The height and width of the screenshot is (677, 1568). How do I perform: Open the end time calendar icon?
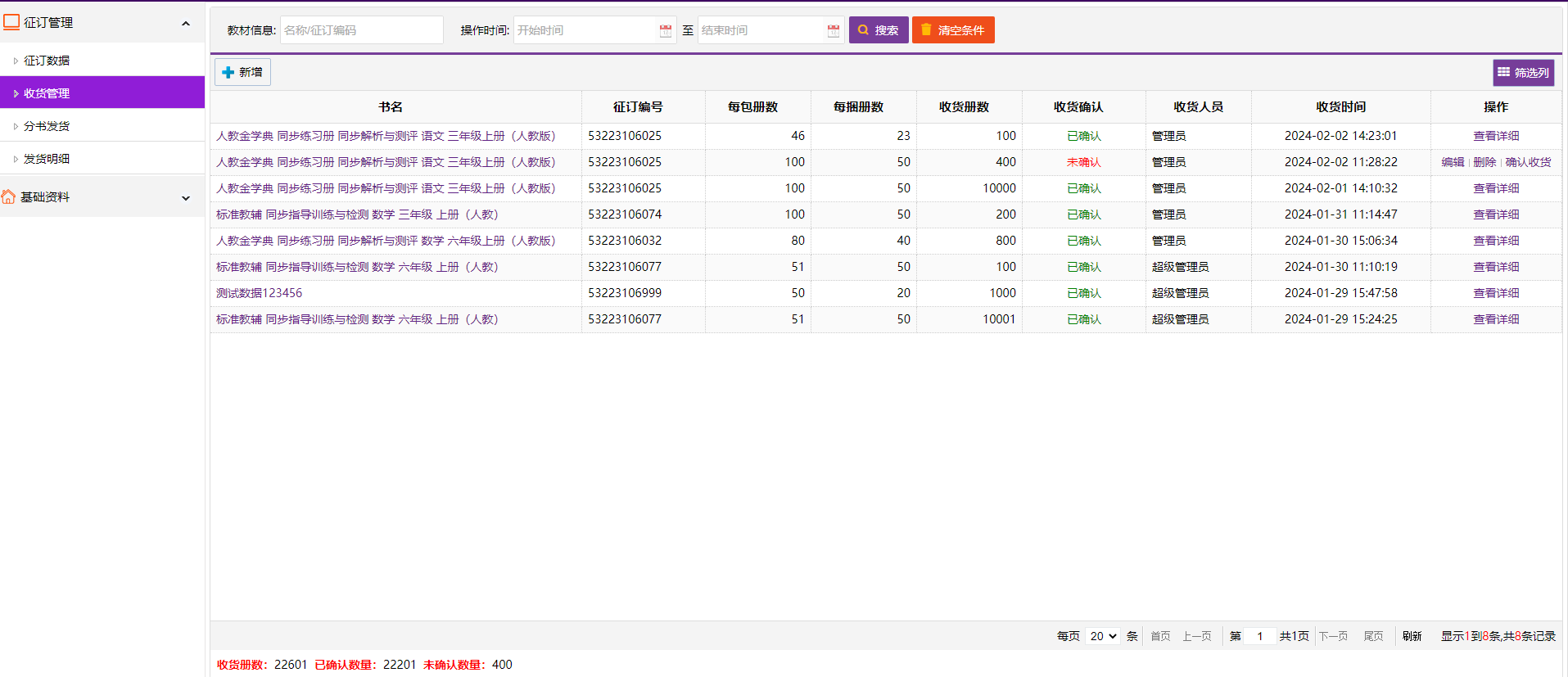tap(833, 30)
